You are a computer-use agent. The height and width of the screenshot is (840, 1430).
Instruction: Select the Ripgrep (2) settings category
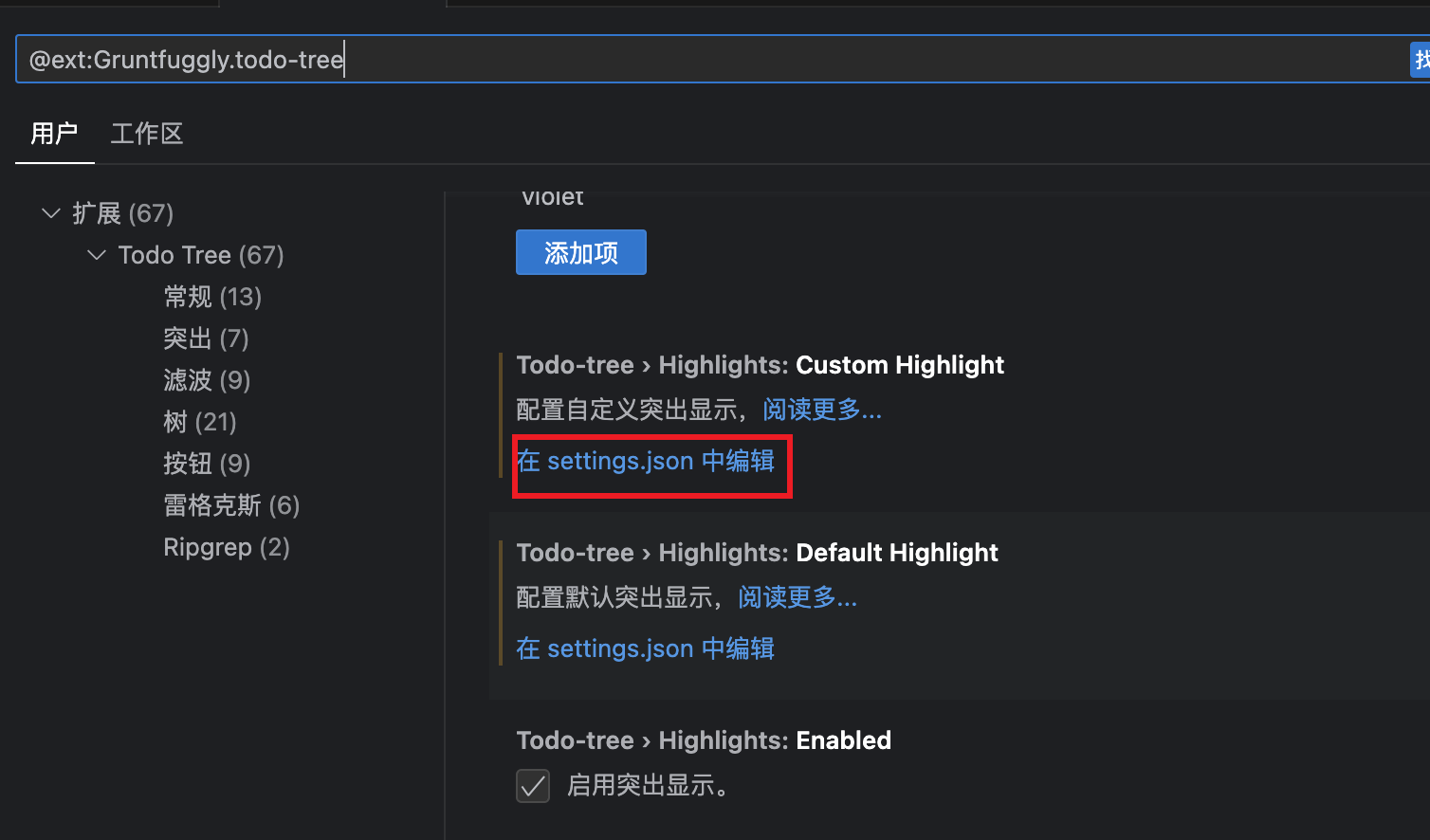point(227,546)
